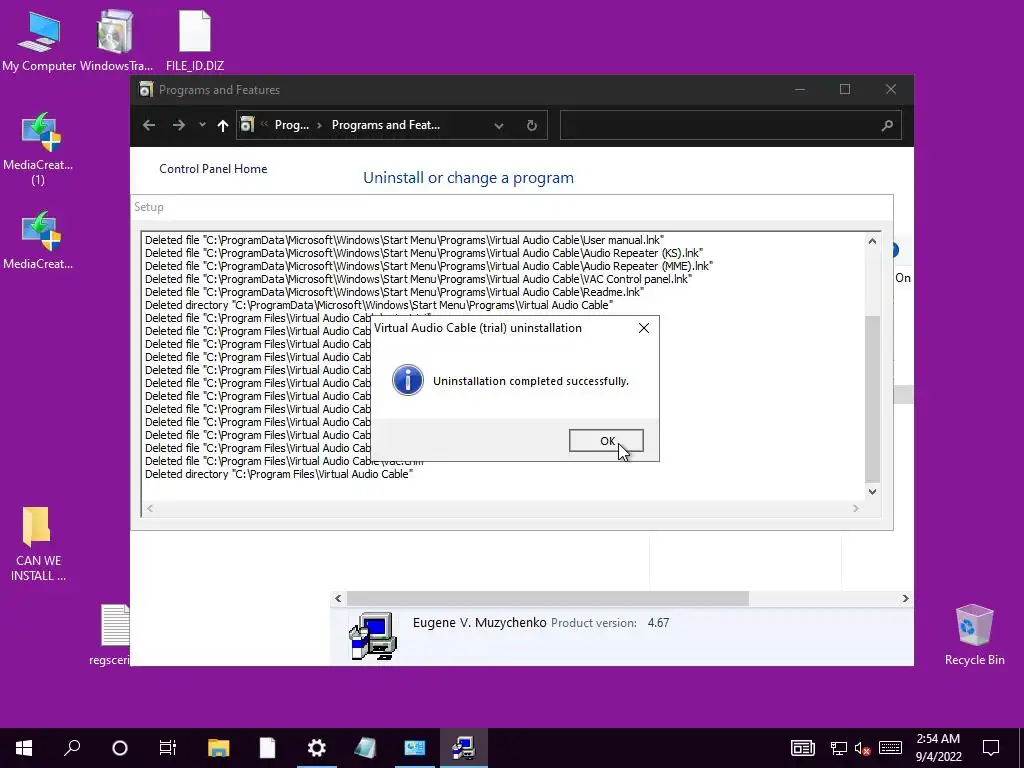Open the clock showing 2:54 AM
1024x768 pixels.
(x=938, y=748)
